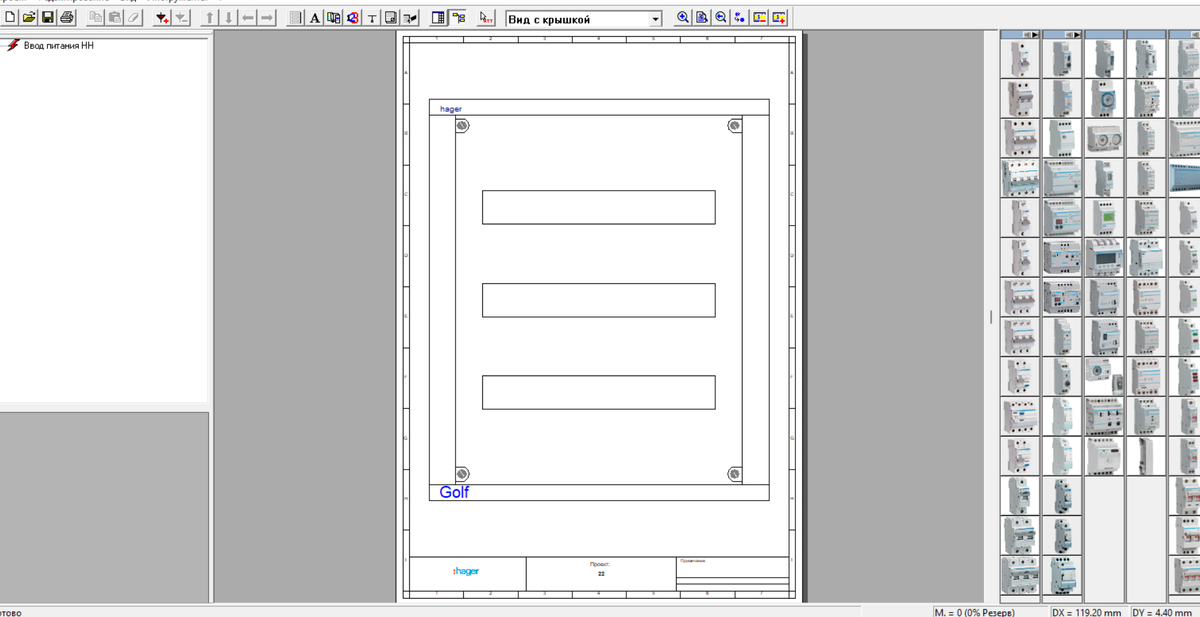Click the grayed-out Paste toolbar icon

click(115, 18)
